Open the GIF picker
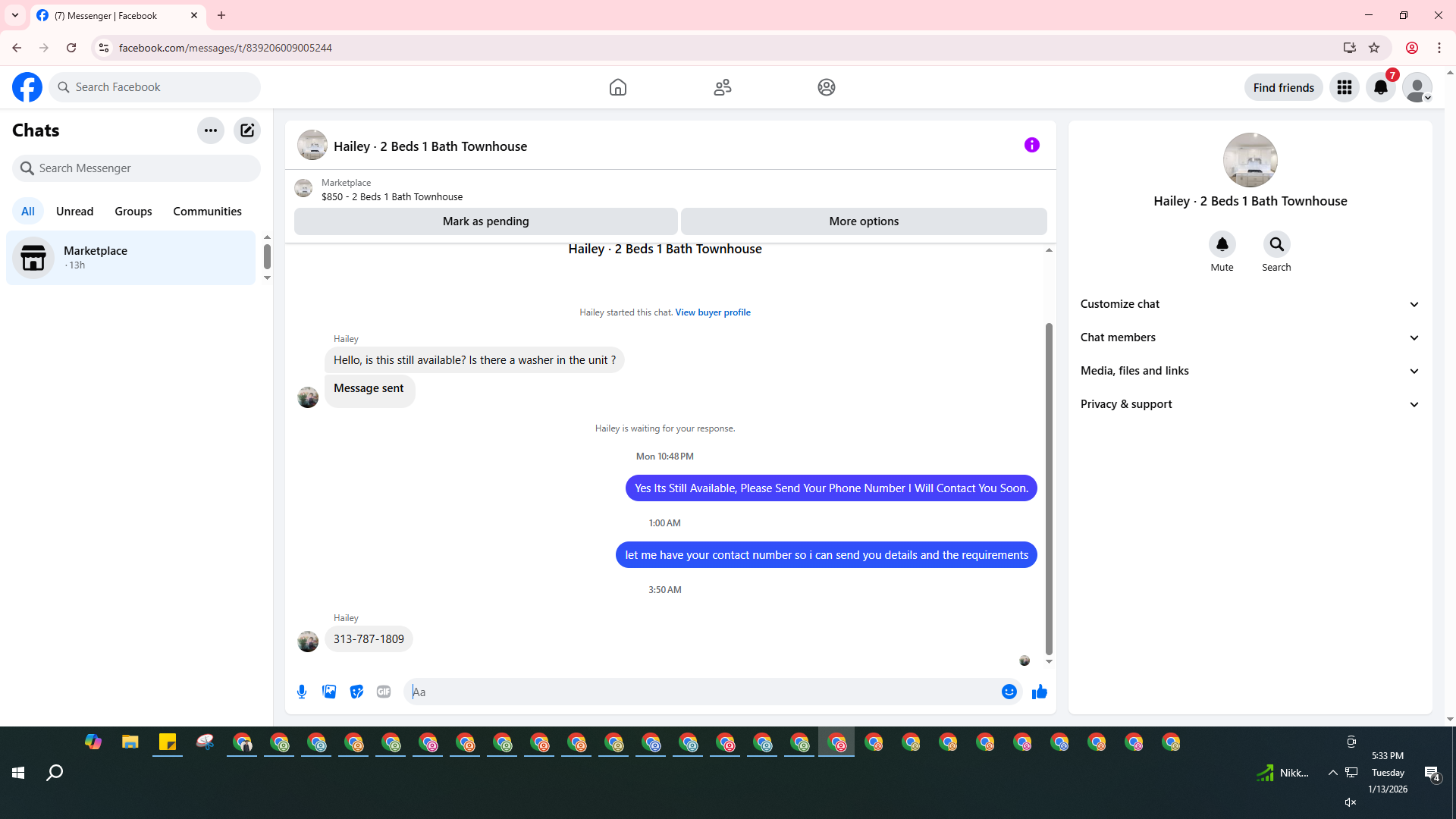 point(384,692)
